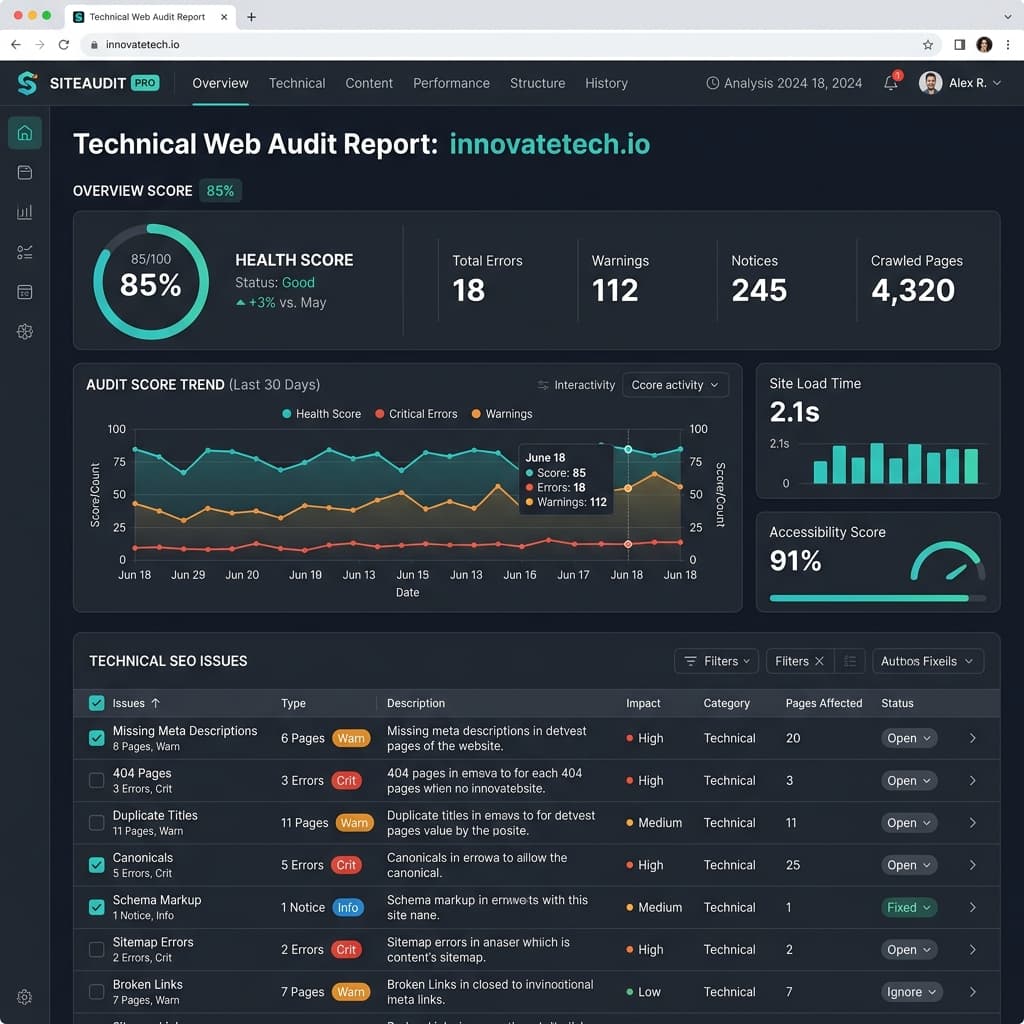Click the PRO badge

coord(145,83)
